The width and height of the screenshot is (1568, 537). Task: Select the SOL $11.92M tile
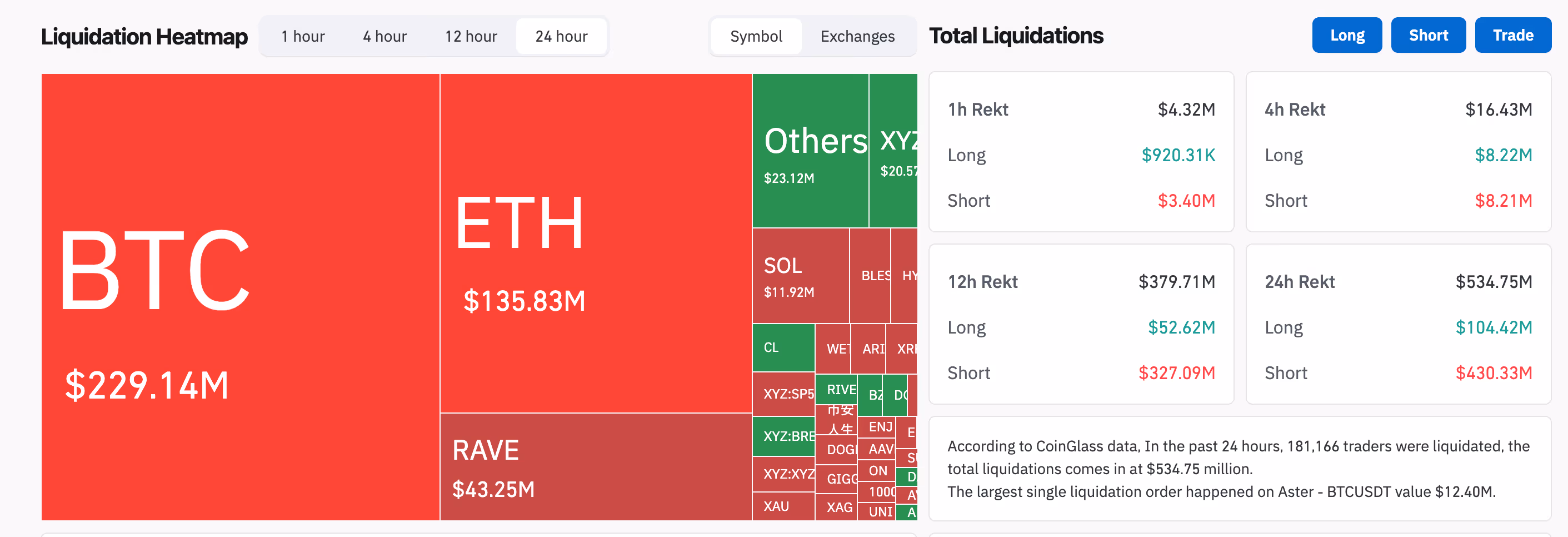(800, 276)
